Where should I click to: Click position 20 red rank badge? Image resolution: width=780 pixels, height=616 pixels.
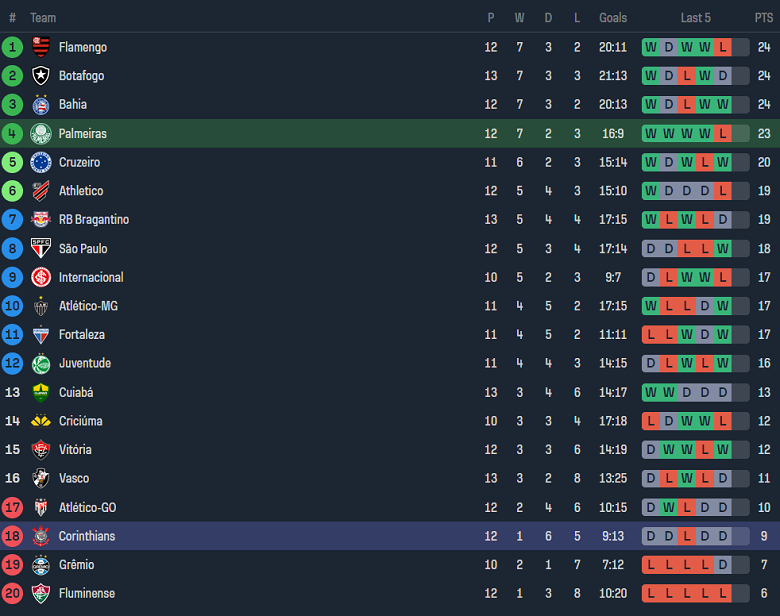pos(12,594)
